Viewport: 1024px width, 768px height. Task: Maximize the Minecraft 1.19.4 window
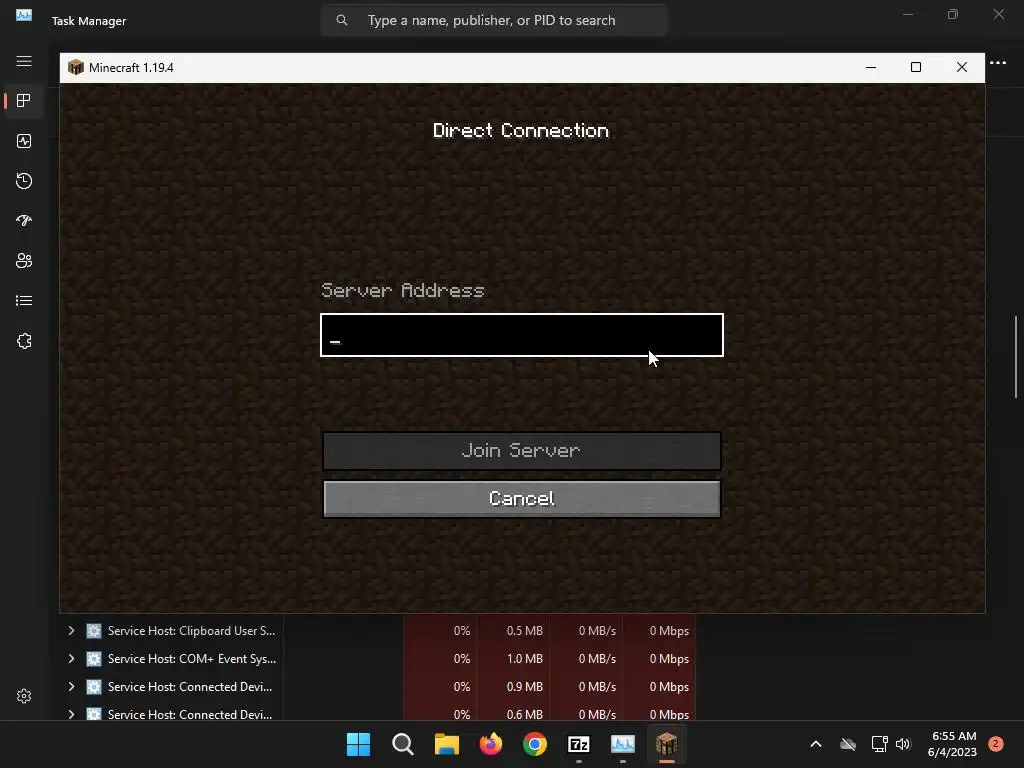pyautogui.click(x=916, y=67)
